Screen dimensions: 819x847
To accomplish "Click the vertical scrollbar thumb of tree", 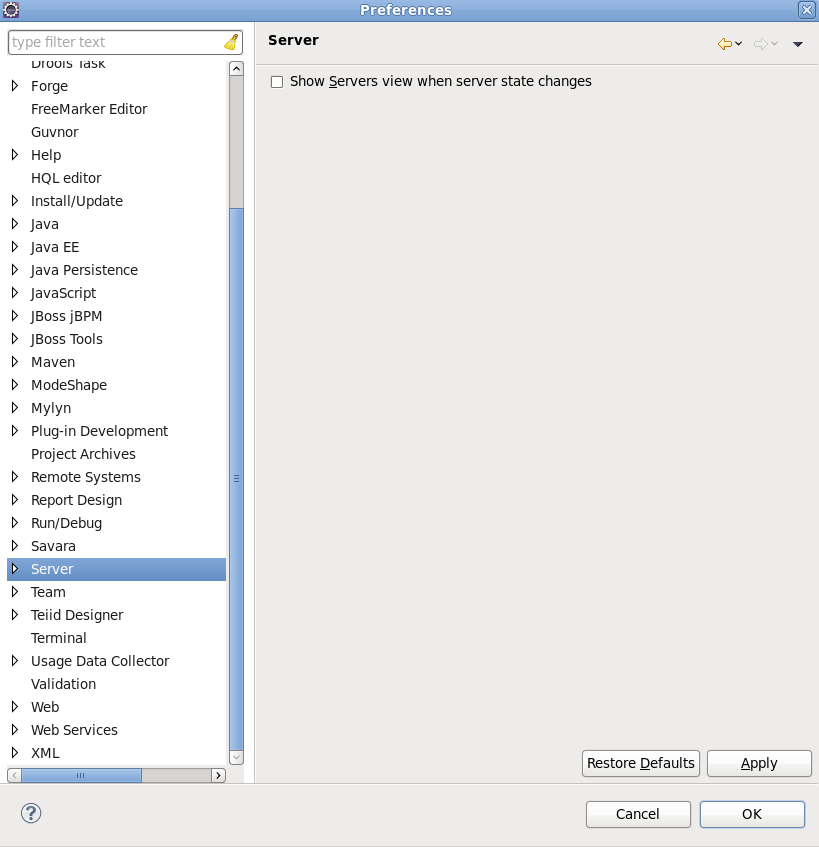I will click(236, 479).
